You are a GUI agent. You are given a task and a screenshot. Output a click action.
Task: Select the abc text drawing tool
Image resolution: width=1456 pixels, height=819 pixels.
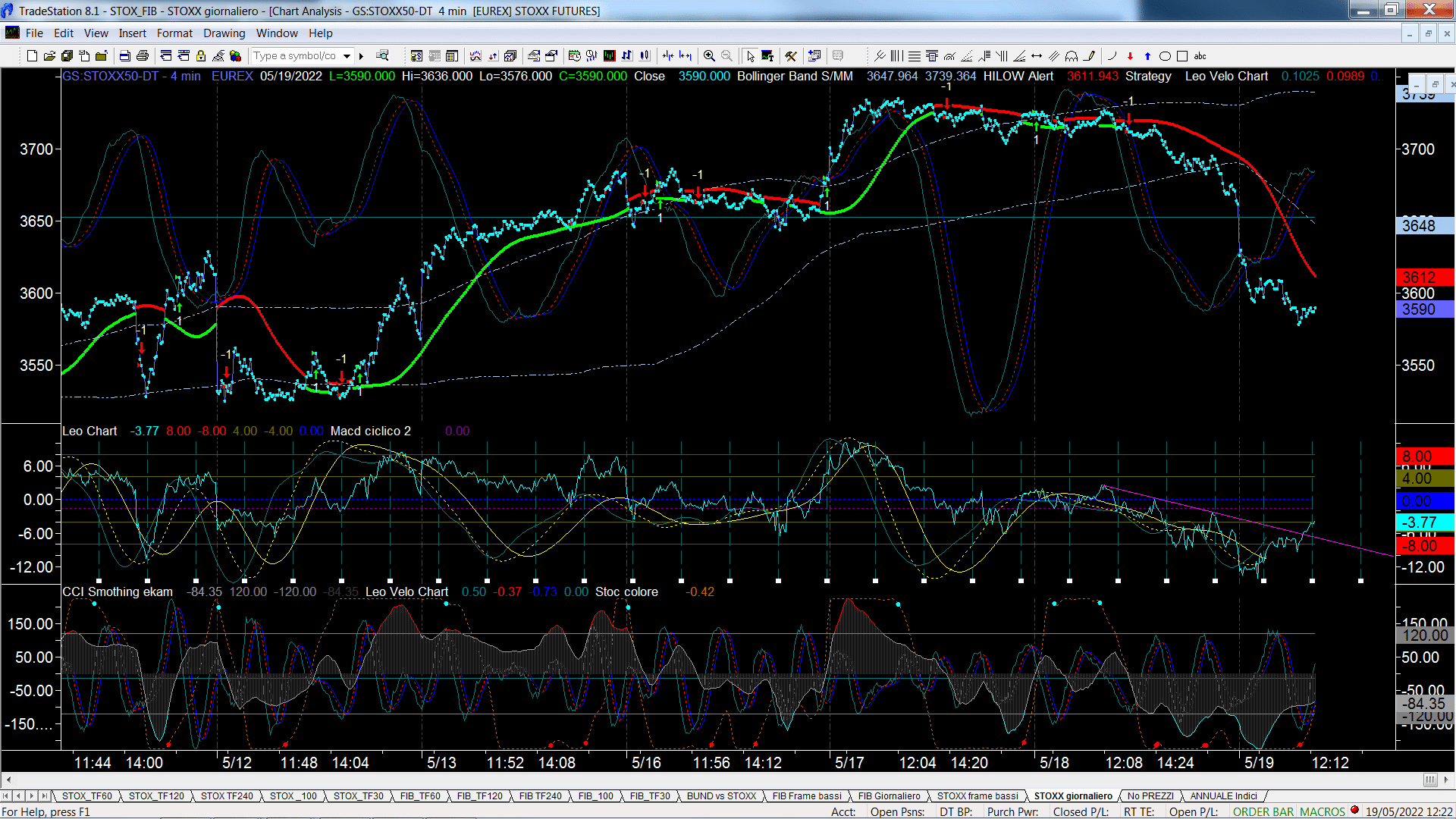(1200, 56)
